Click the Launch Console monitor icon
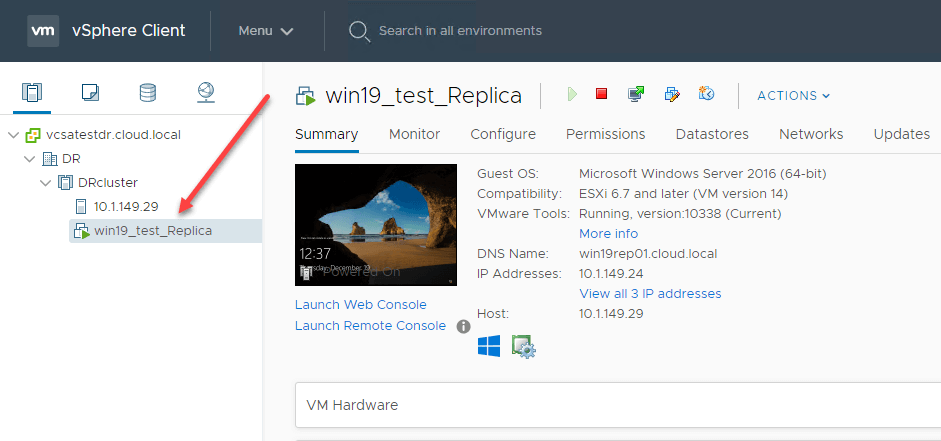The height and width of the screenshot is (441, 941). tap(636, 94)
